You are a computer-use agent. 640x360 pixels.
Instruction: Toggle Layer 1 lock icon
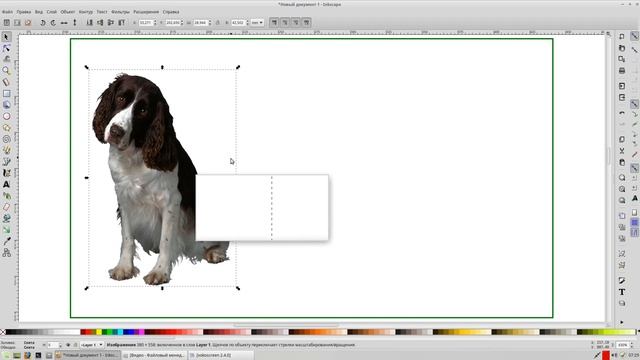pos(75,345)
